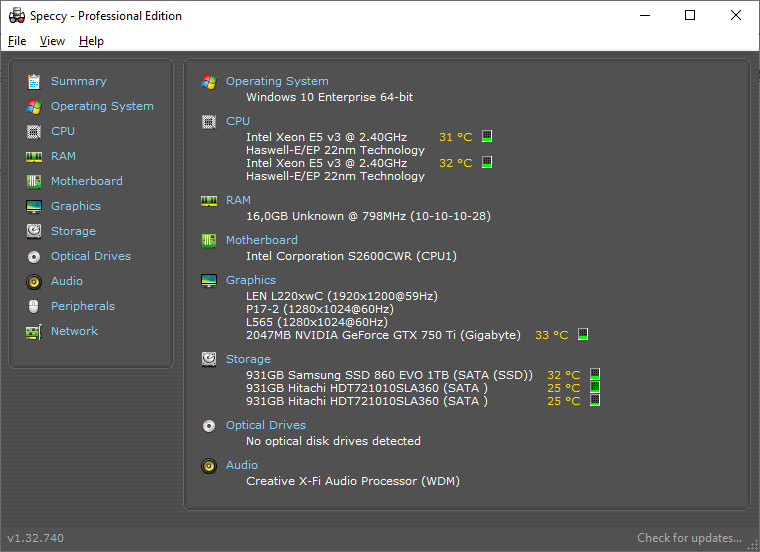Click the NVIDIA GeForce GTX 750 Ti entry

(x=383, y=335)
